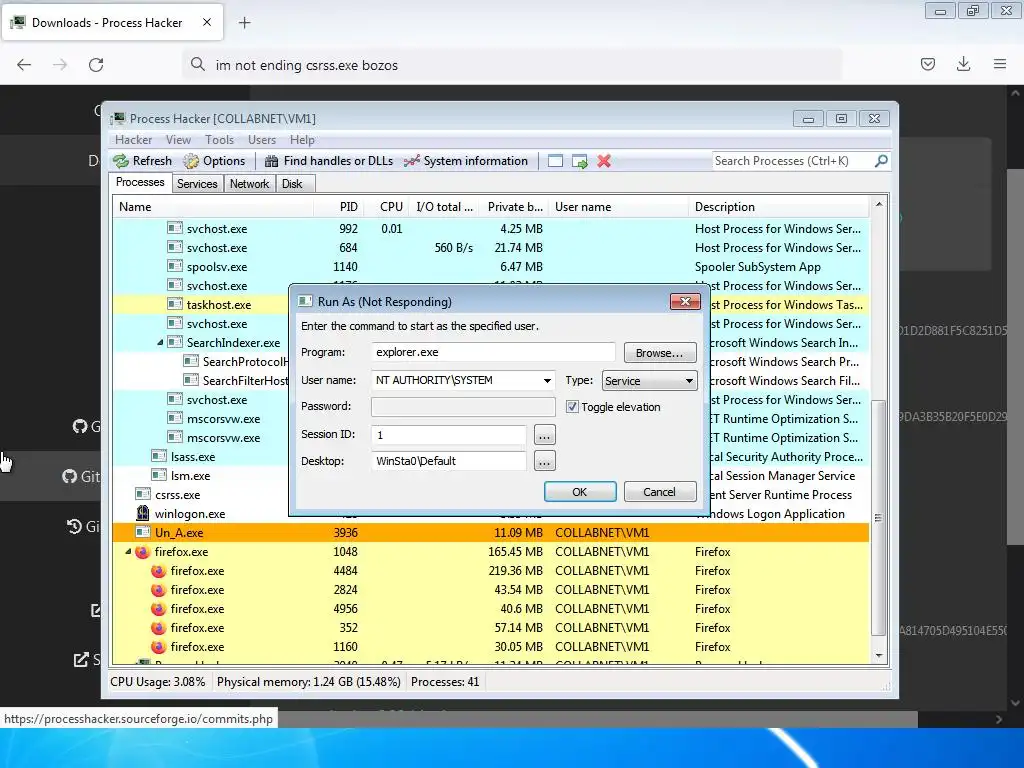Open Users menu
This screenshot has width=1024, height=768.
point(262,140)
